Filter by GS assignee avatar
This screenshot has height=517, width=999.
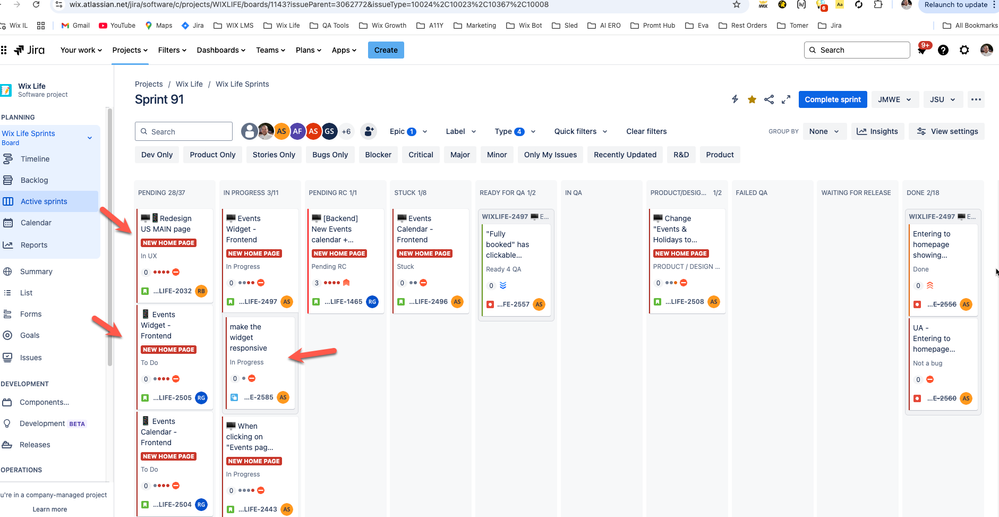click(329, 131)
